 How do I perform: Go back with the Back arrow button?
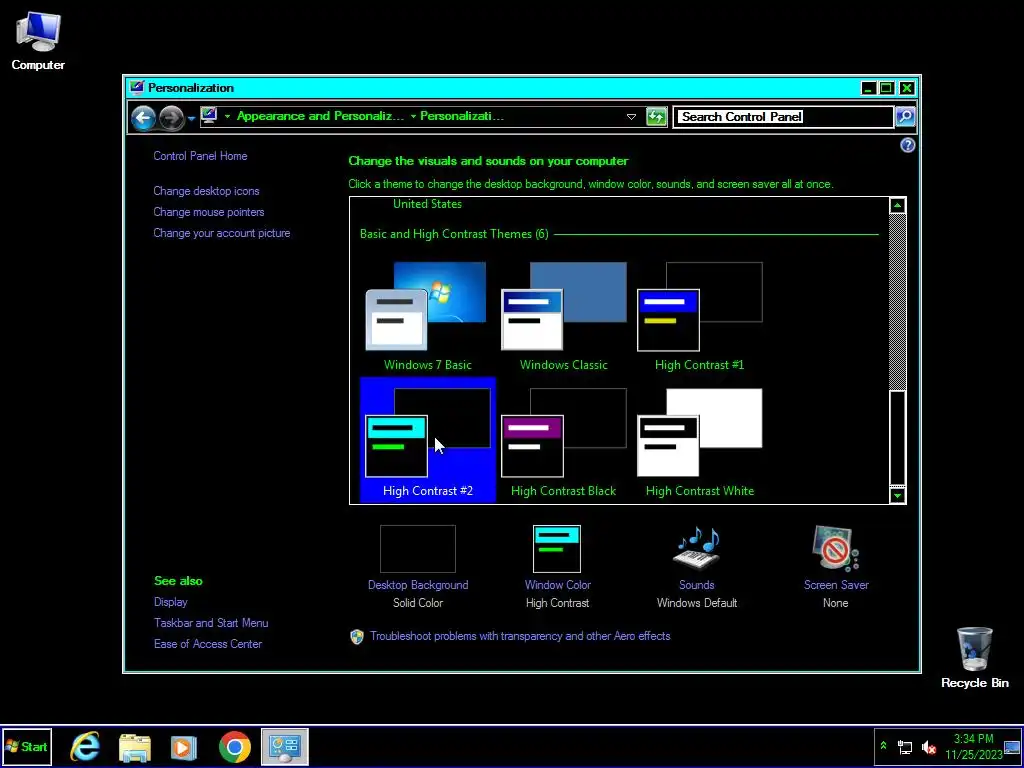[143, 118]
